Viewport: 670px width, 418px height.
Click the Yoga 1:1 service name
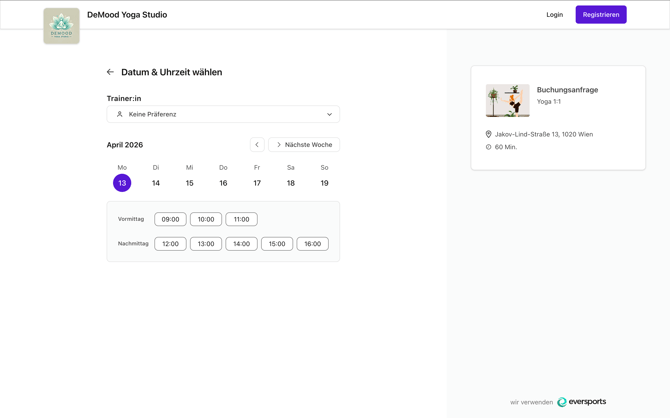tap(549, 102)
